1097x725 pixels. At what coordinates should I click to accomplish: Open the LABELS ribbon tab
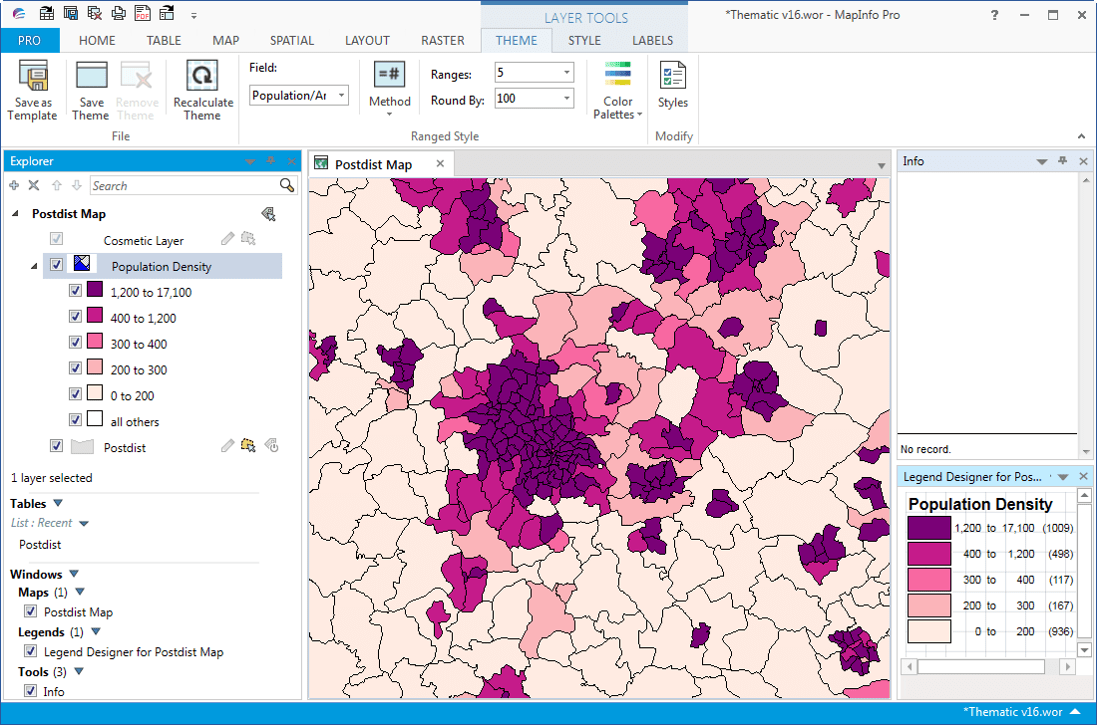[x=653, y=41]
